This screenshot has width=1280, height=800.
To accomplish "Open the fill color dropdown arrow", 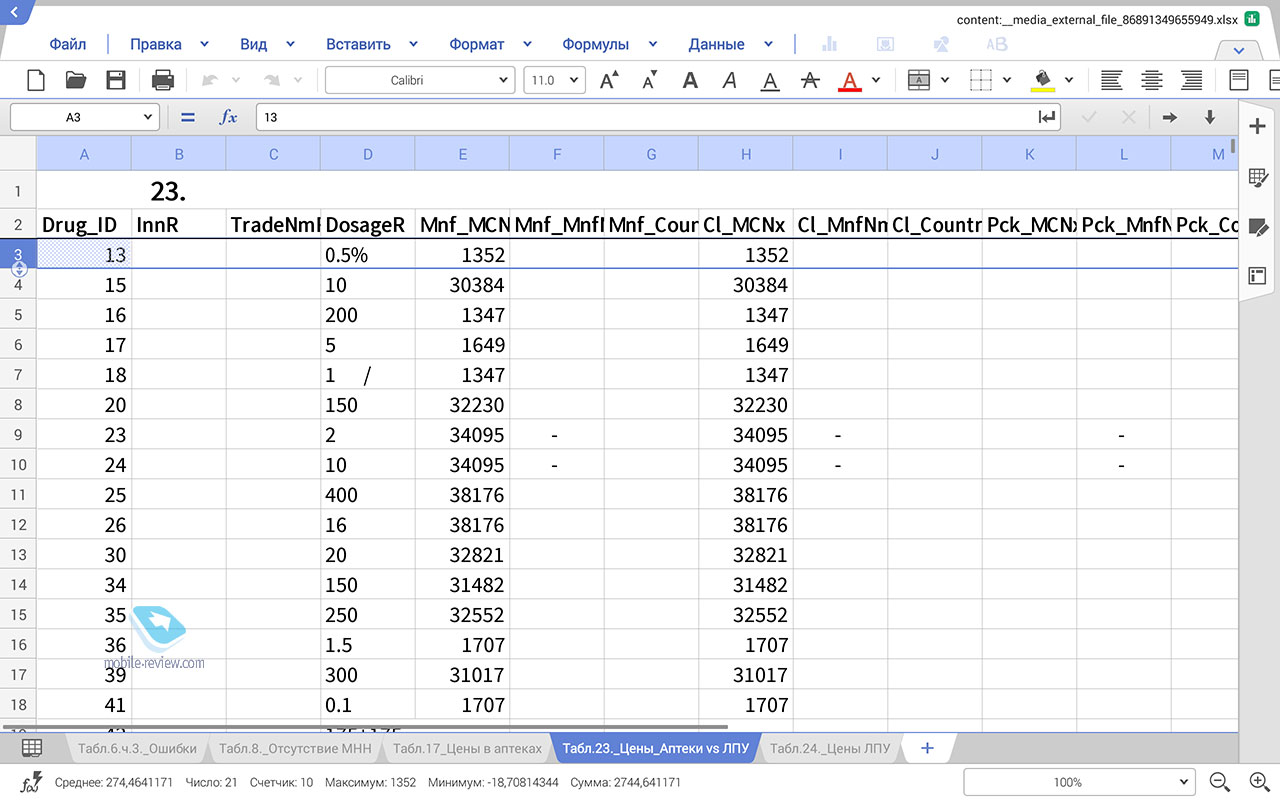I will click(x=1069, y=80).
